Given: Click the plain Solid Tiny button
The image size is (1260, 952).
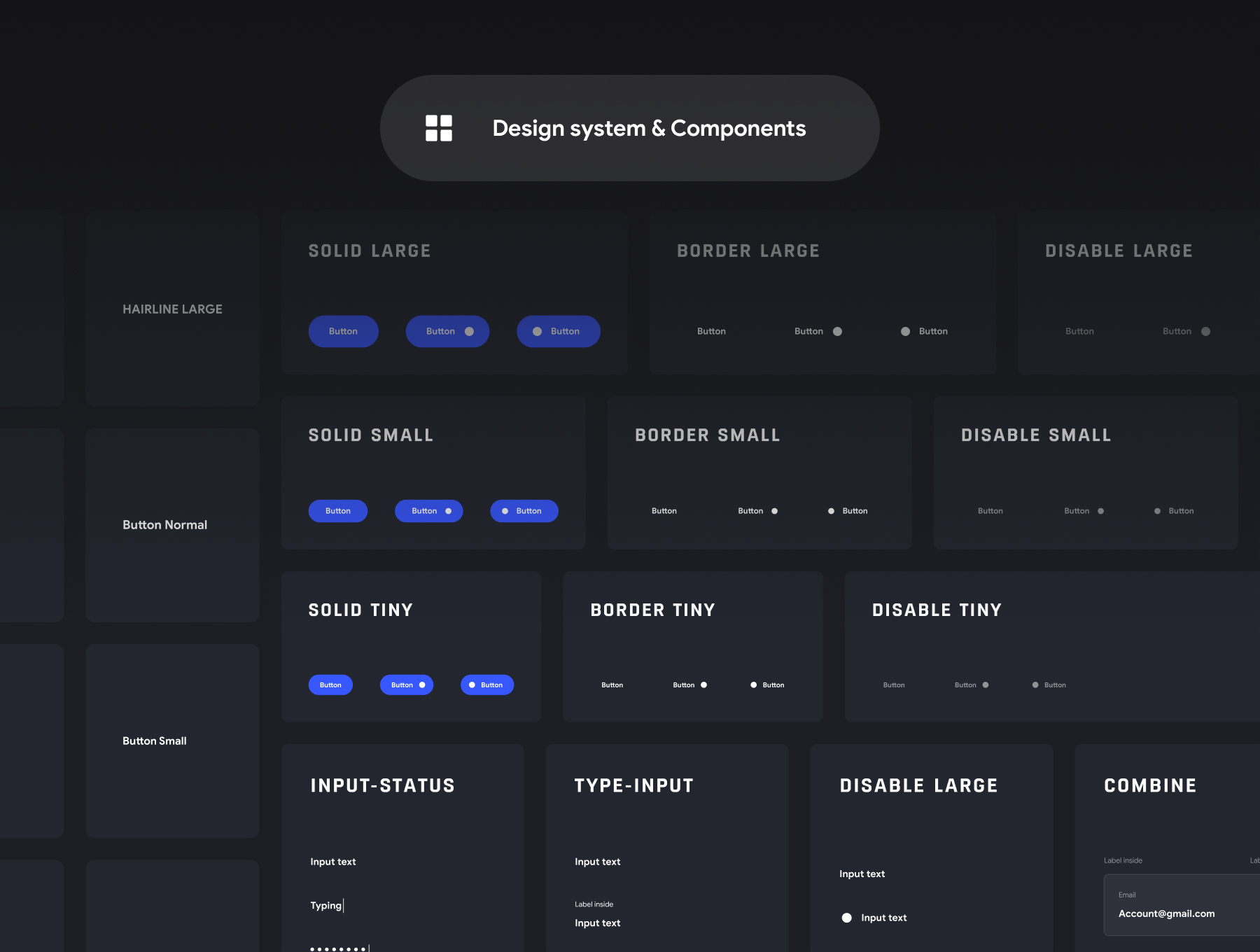Looking at the screenshot, I should (x=330, y=685).
